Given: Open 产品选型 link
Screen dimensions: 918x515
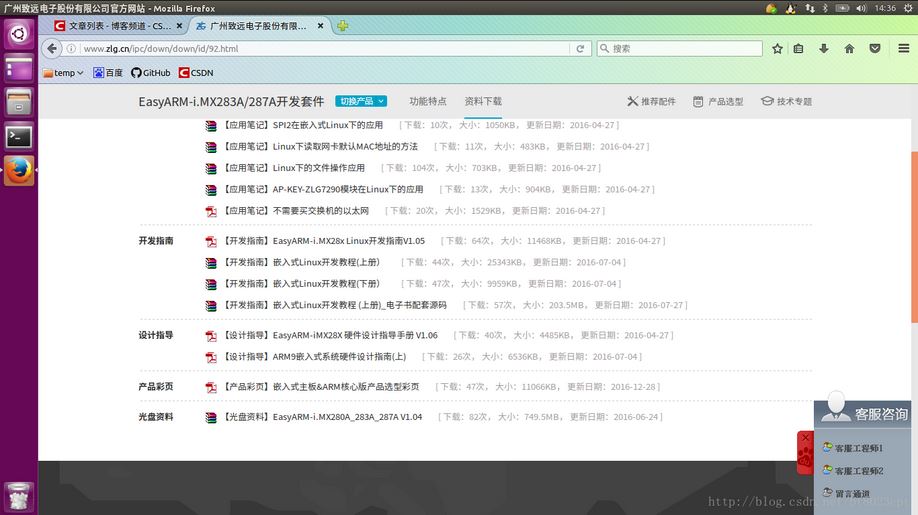Looking at the screenshot, I should pos(718,101).
